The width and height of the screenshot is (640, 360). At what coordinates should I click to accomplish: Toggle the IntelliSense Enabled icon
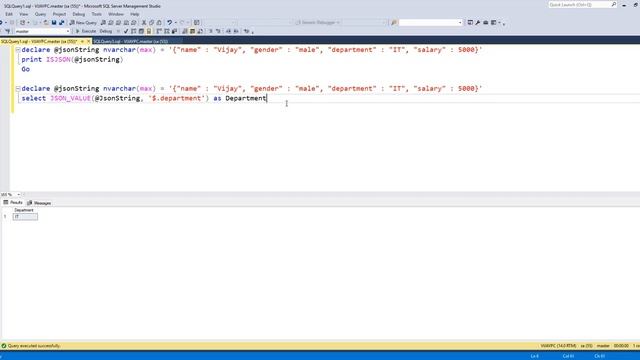(x=149, y=31)
